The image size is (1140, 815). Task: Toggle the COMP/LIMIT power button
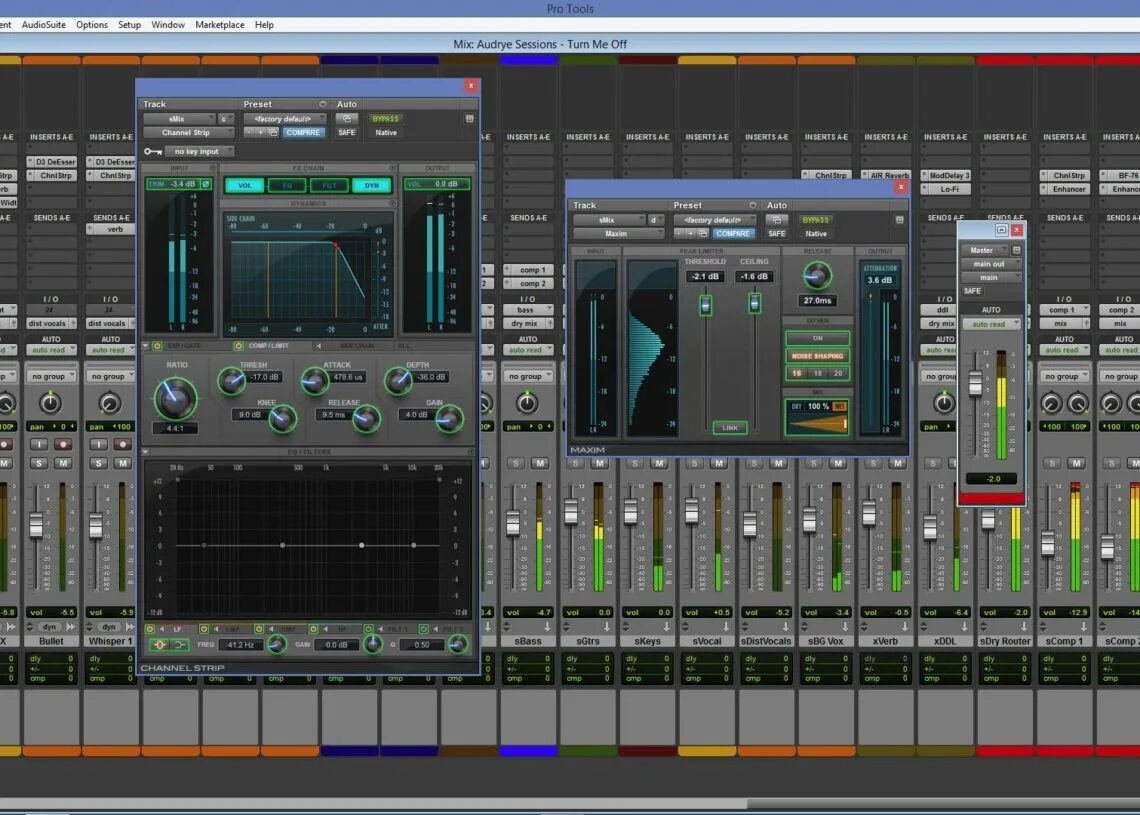coord(238,346)
